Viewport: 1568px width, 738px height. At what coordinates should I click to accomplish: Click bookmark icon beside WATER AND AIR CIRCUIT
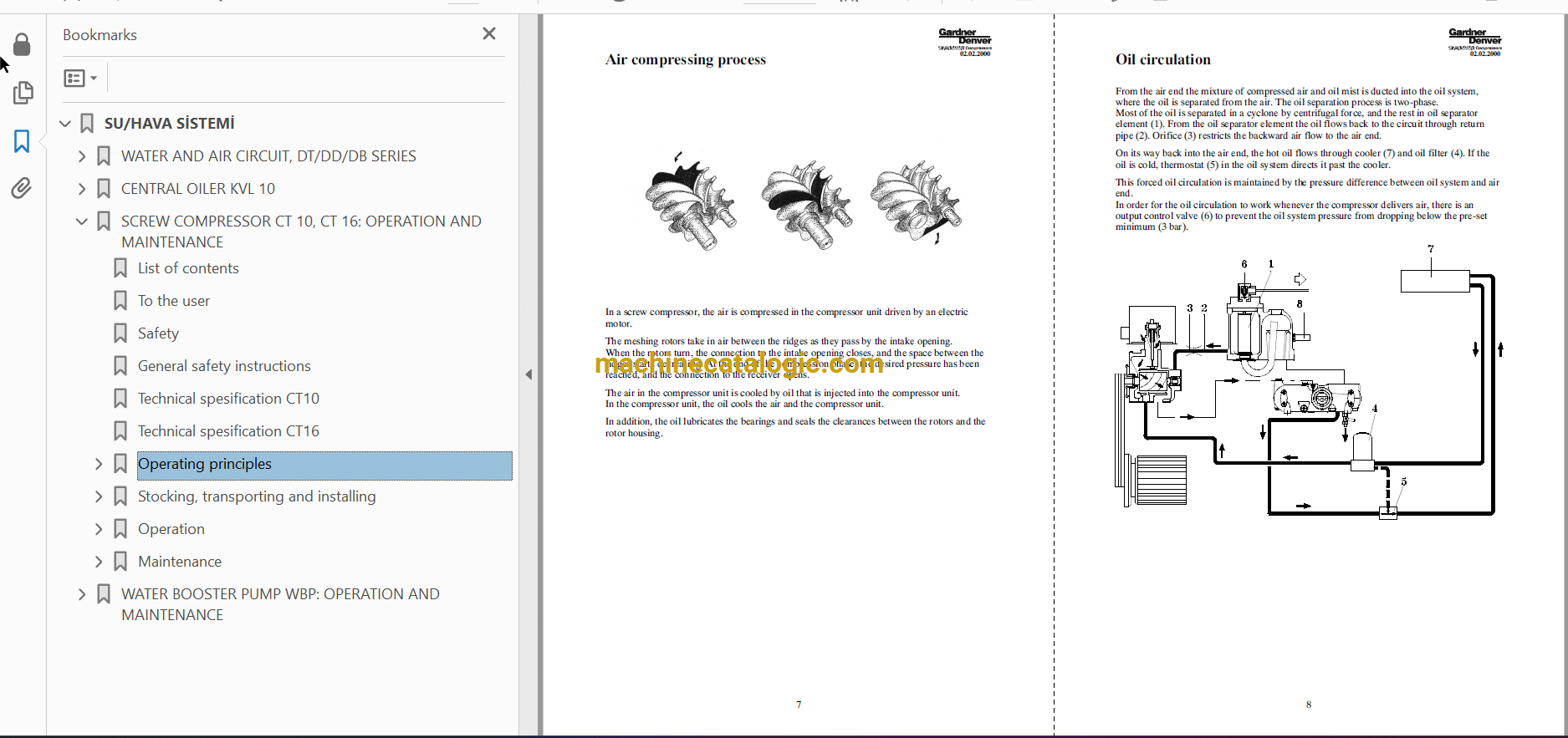point(104,156)
